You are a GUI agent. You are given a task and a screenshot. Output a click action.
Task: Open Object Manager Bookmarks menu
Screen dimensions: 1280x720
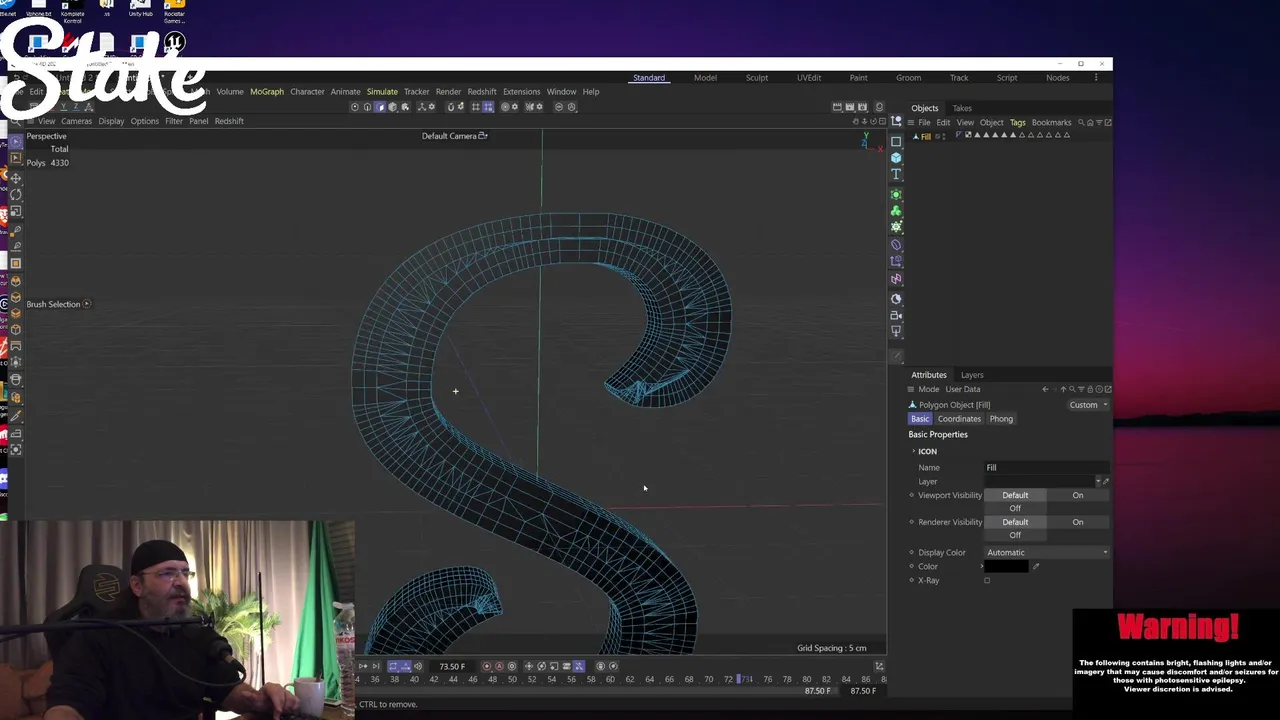pyautogui.click(x=1051, y=122)
